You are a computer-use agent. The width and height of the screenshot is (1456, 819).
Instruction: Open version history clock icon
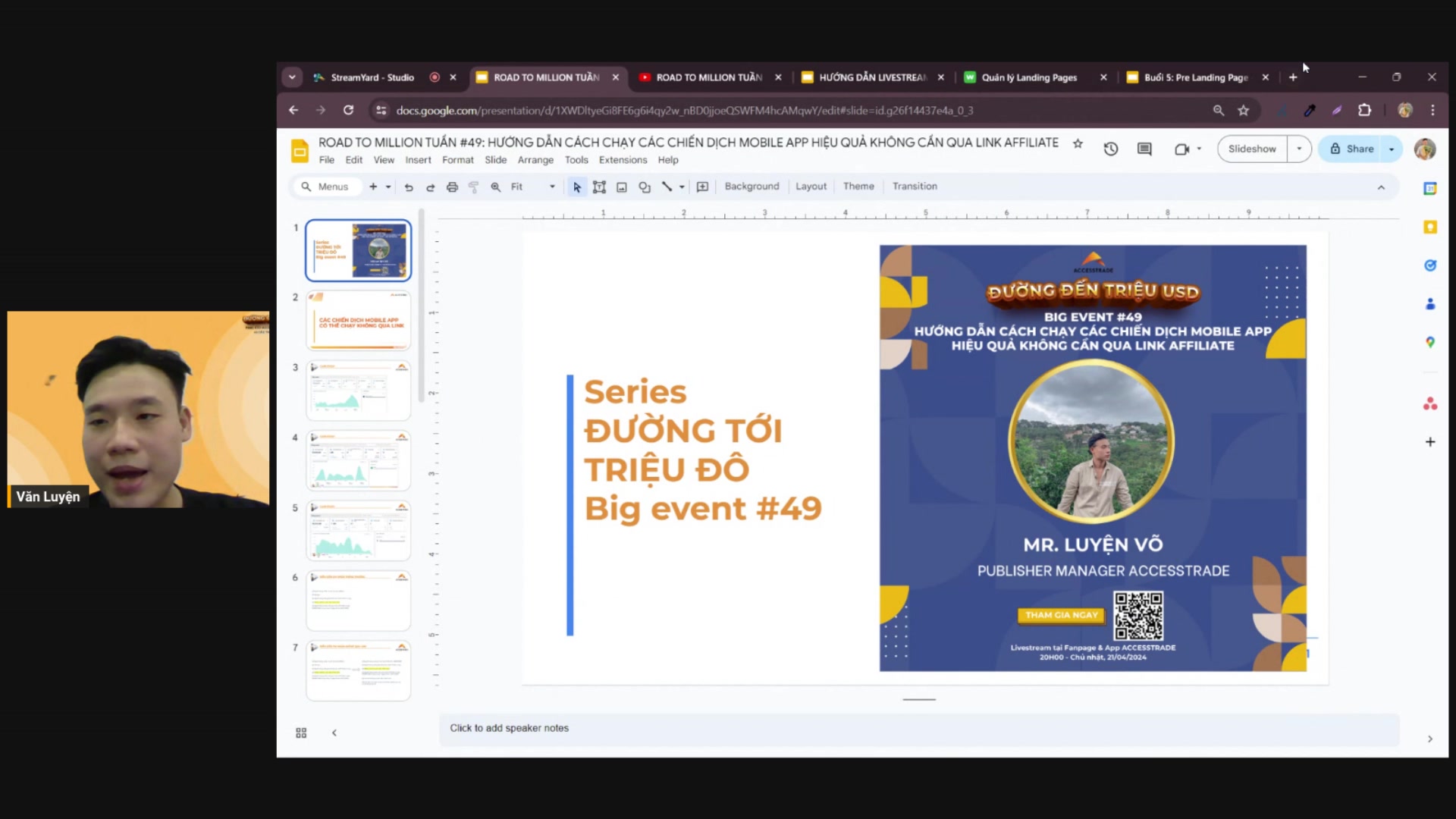[1111, 149]
